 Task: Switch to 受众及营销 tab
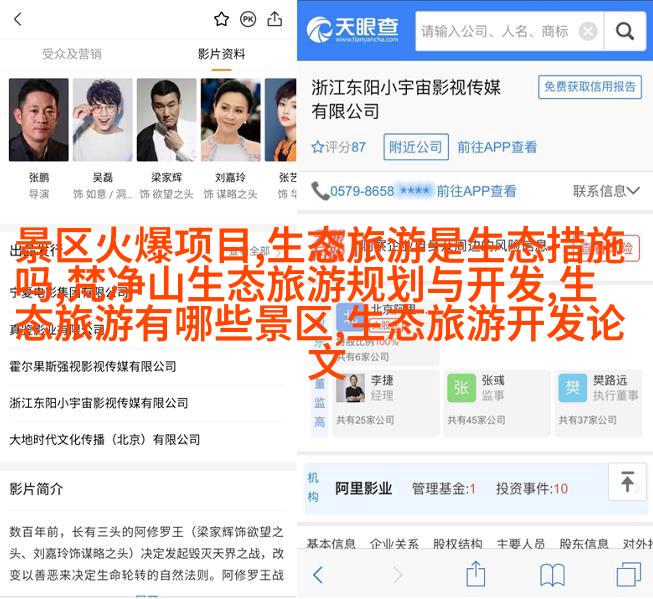[x=72, y=54]
